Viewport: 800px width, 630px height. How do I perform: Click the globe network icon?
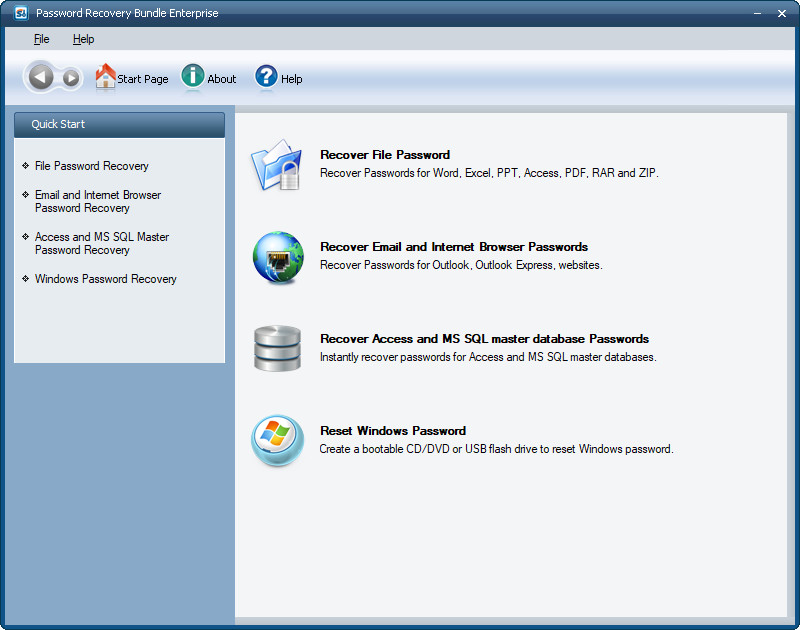278,257
